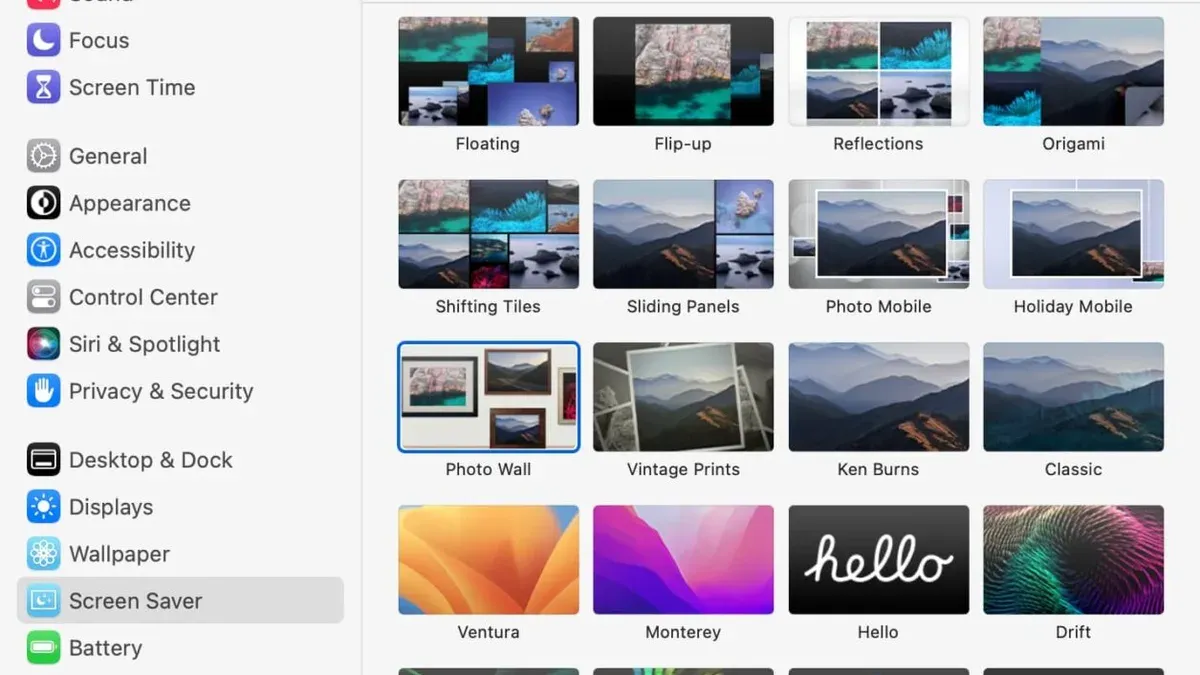The width and height of the screenshot is (1200, 675).
Task: Click the "Shifting Tiles" caption text
Action: pos(488,307)
